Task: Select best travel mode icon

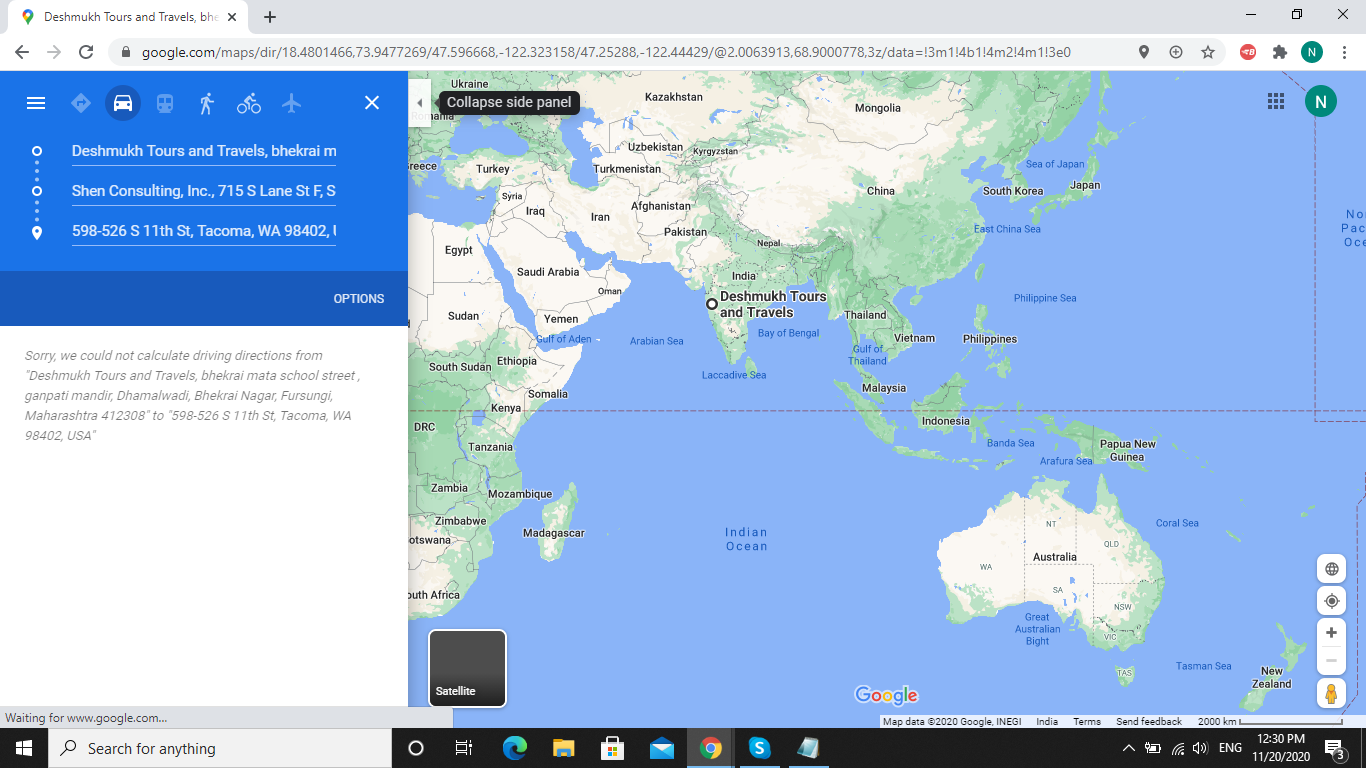Action: point(81,103)
